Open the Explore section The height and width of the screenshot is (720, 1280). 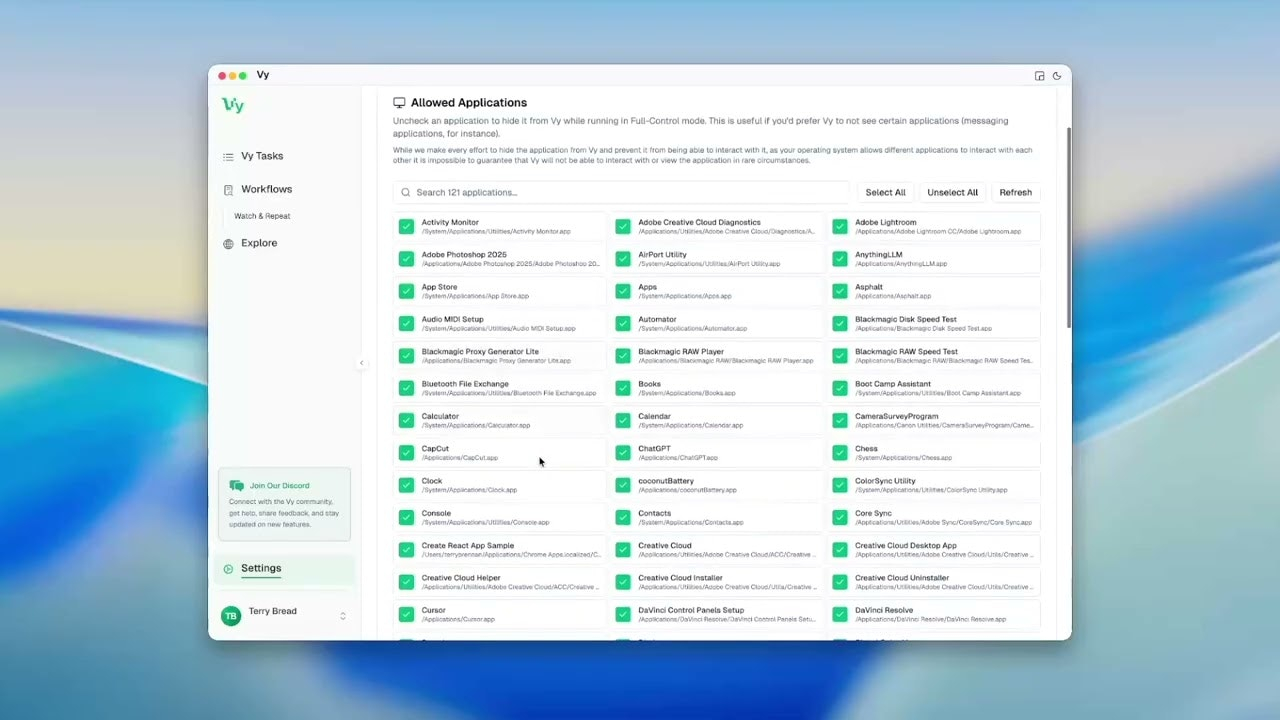(x=259, y=243)
